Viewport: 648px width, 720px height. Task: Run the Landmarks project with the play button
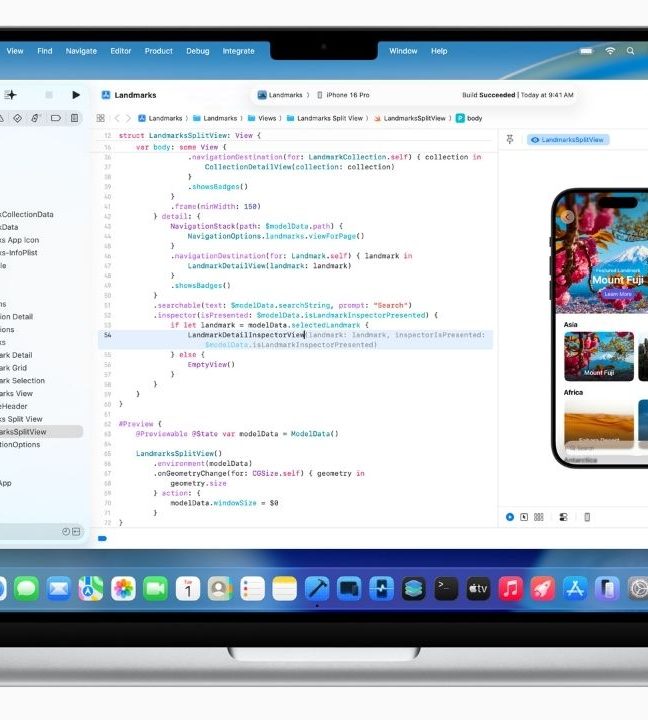[x=76, y=95]
